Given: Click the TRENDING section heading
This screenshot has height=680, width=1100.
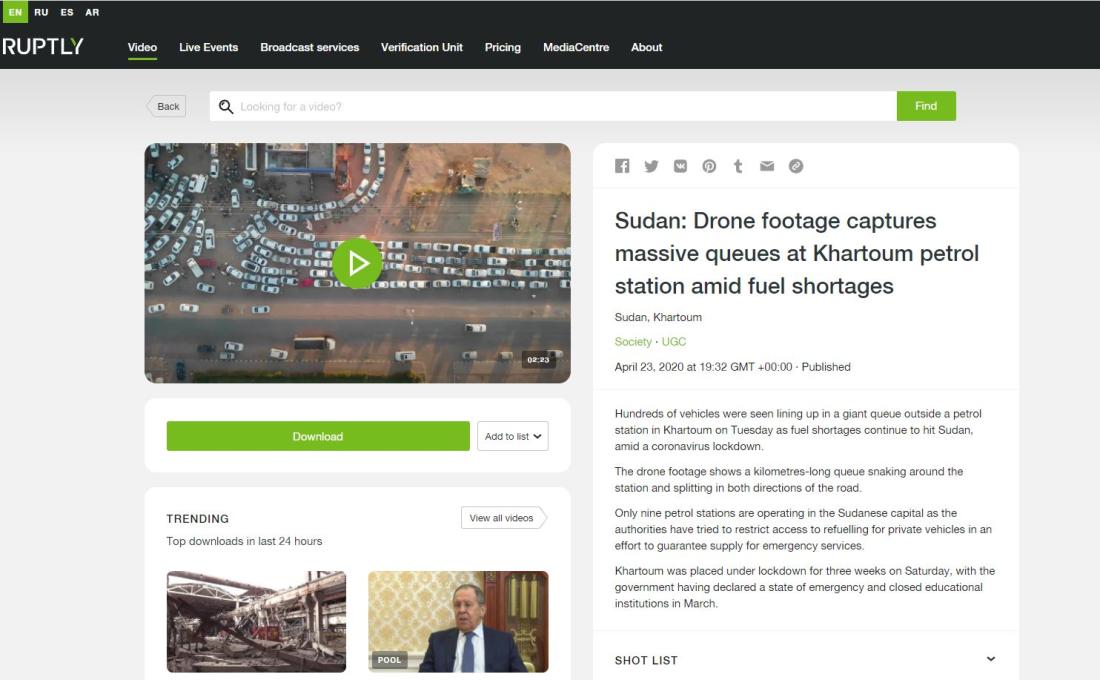Looking at the screenshot, I should (x=197, y=519).
